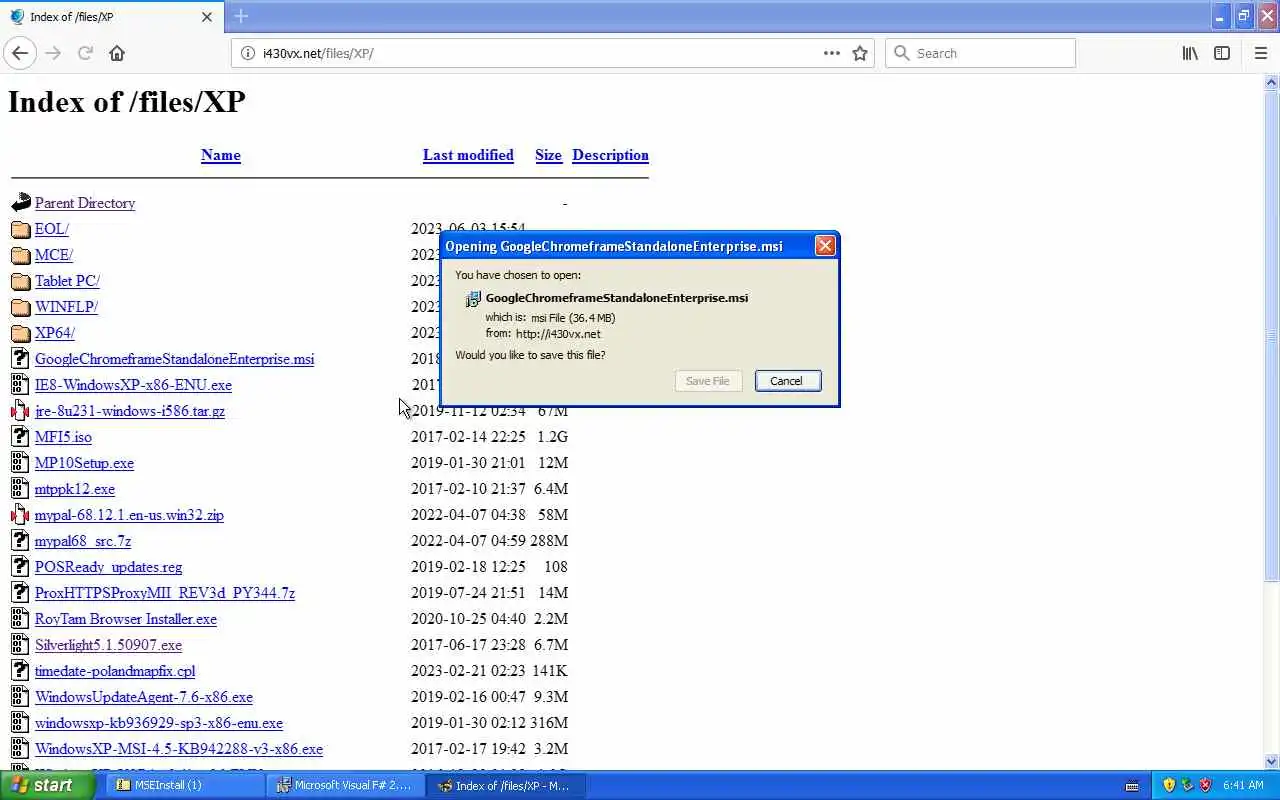Screen dimensions: 1280x800
Task: Download POSReady_updates.reg
Action: 108,567
